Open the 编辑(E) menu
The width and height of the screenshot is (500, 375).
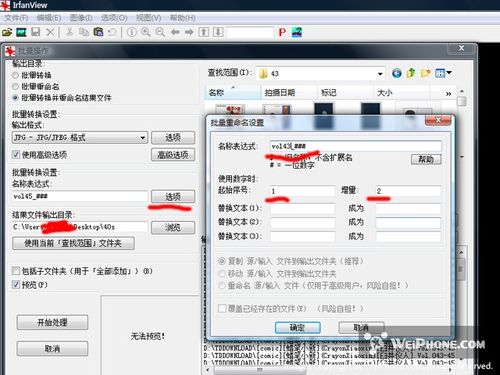tap(49, 18)
